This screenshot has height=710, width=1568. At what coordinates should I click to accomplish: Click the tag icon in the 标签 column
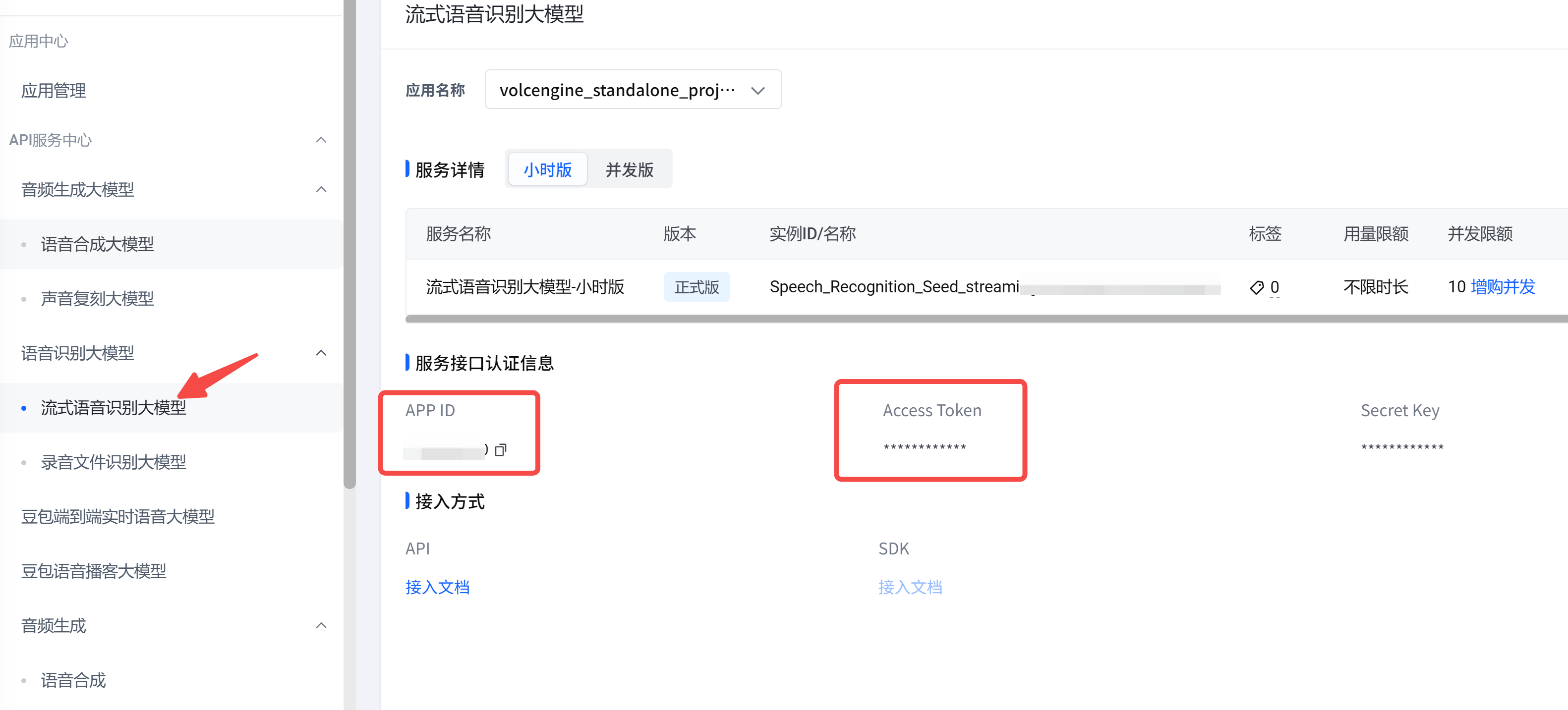[x=1256, y=287]
